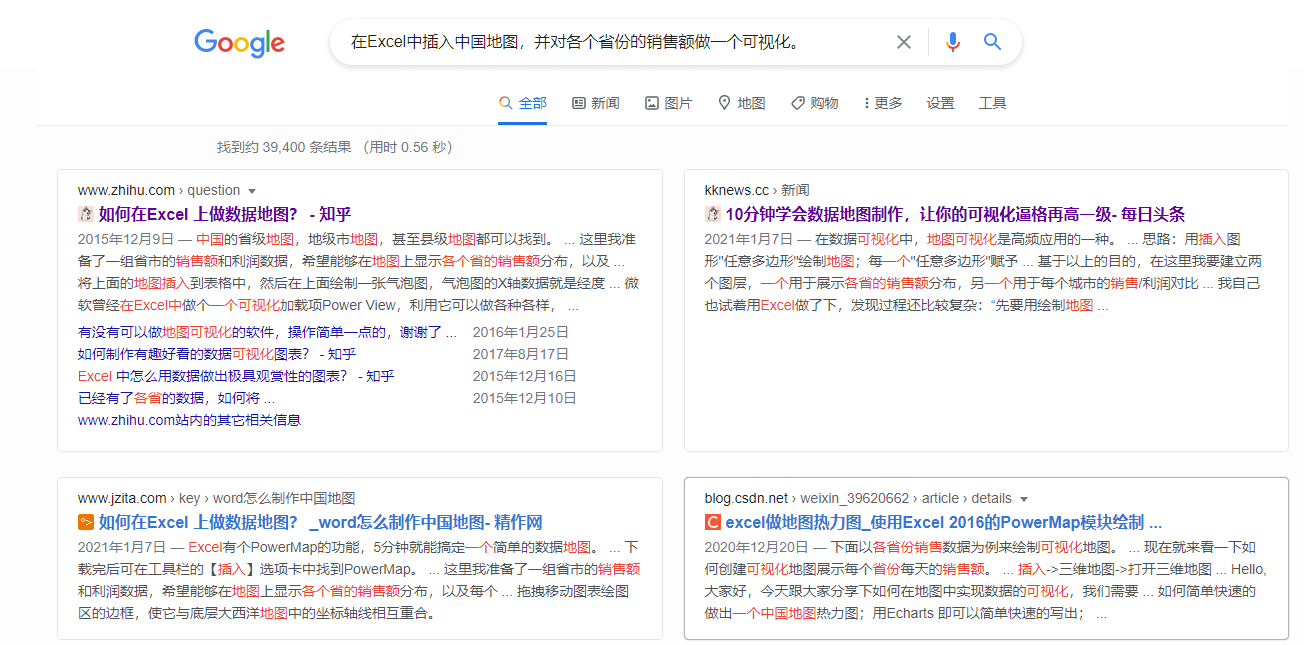The height and width of the screenshot is (645, 1304).
Task: Switch to the 新闻 tab
Action: 596,103
